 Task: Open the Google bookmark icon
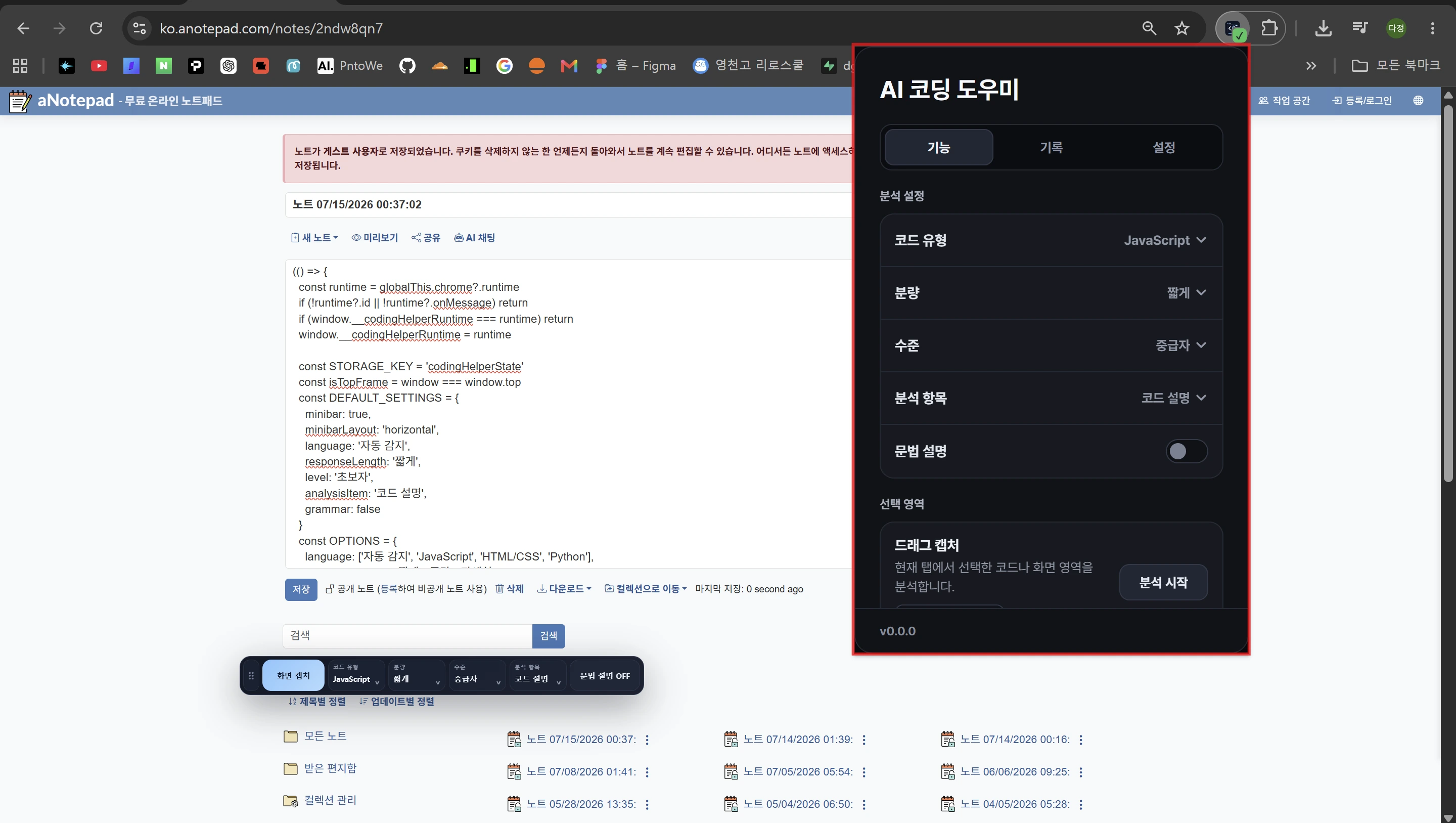tap(504, 66)
